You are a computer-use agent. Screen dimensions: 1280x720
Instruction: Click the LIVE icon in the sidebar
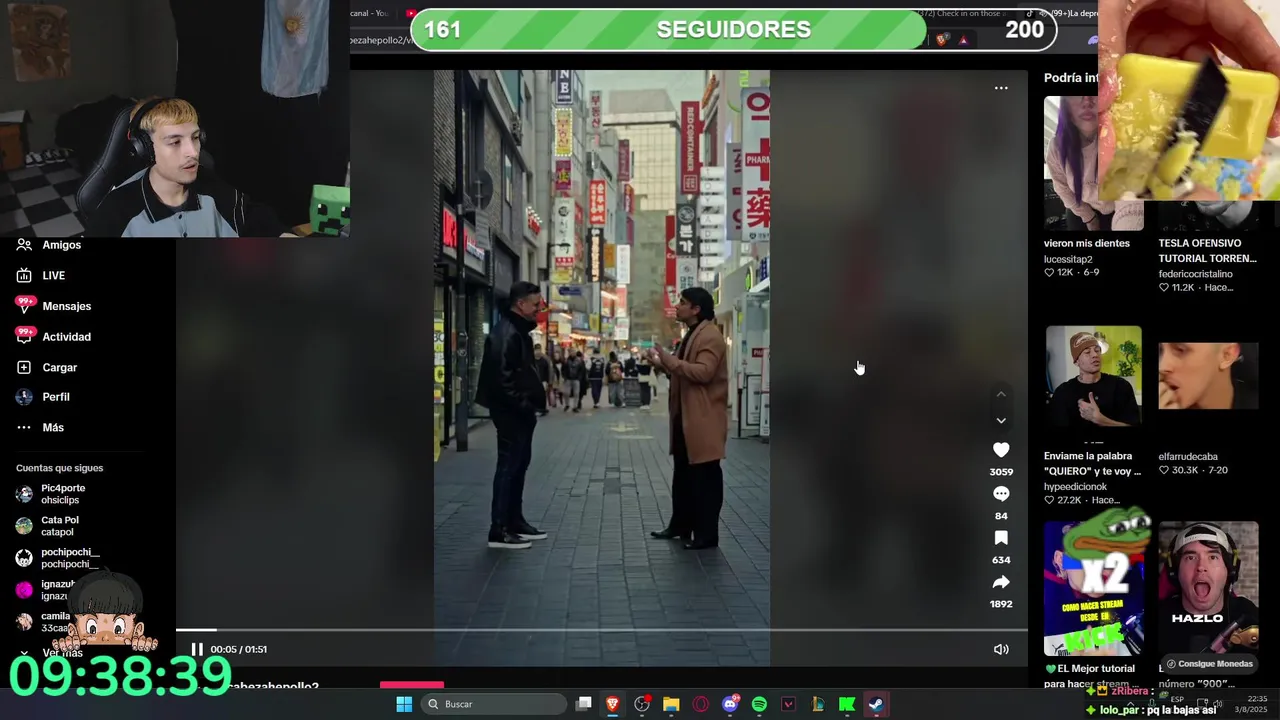(x=24, y=276)
